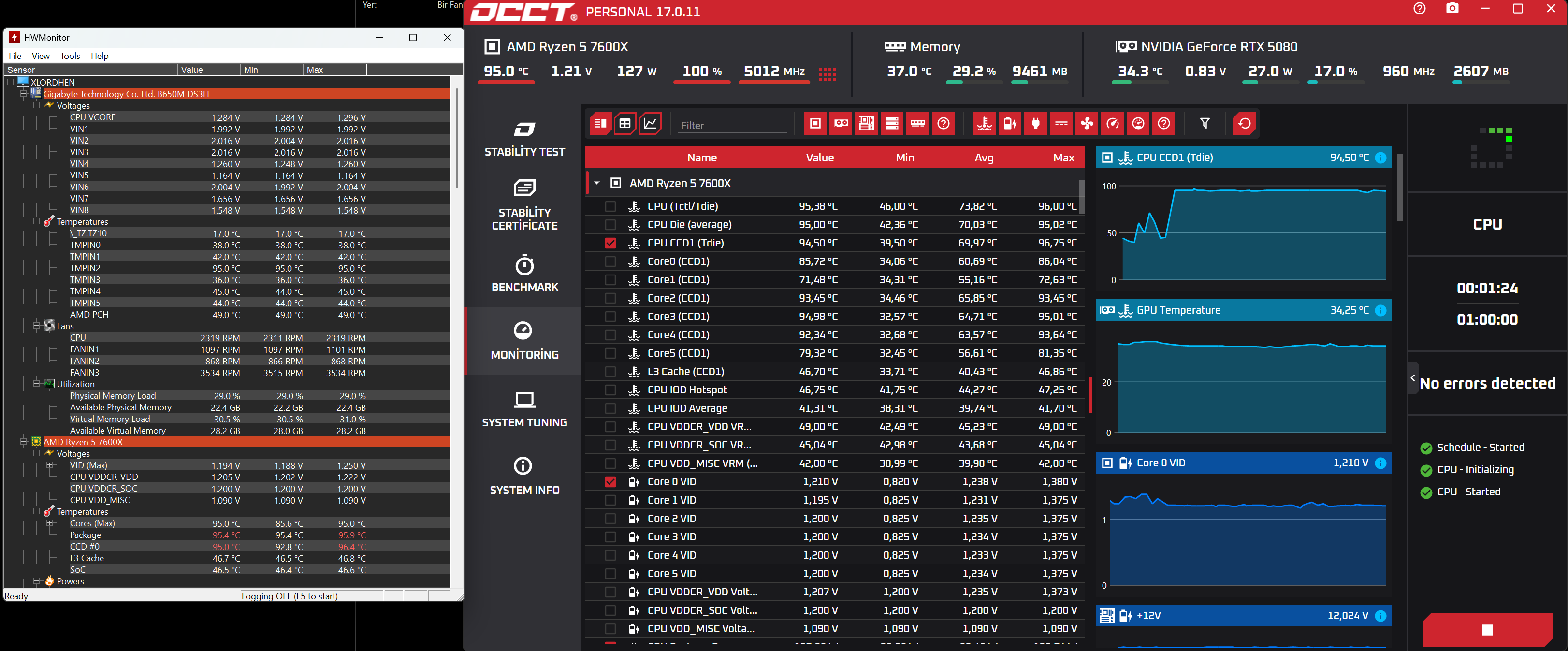Check the L3 Cache (CCD1) checkbox
1568x651 pixels.
tap(610, 371)
